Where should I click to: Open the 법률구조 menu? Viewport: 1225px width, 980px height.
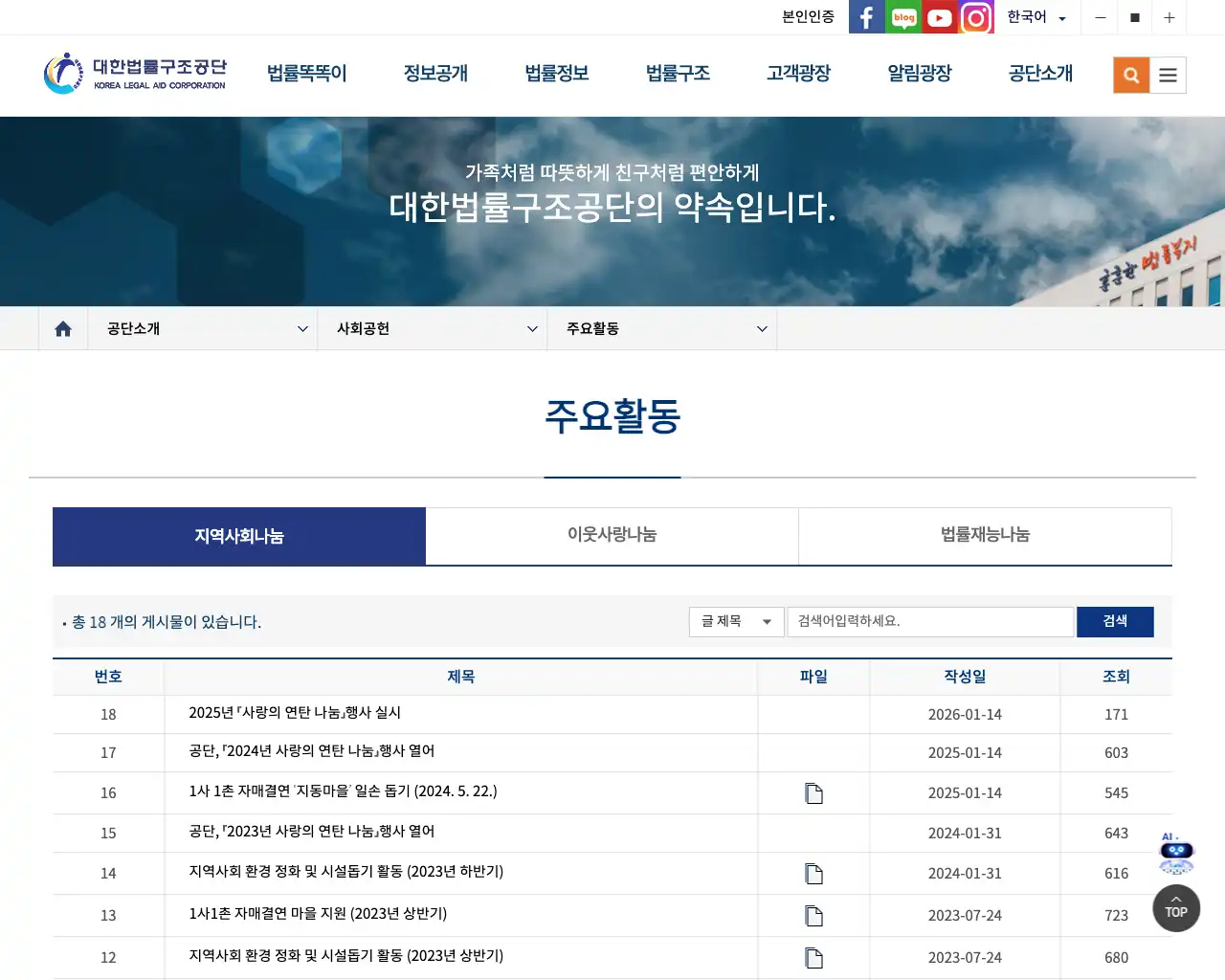(678, 74)
